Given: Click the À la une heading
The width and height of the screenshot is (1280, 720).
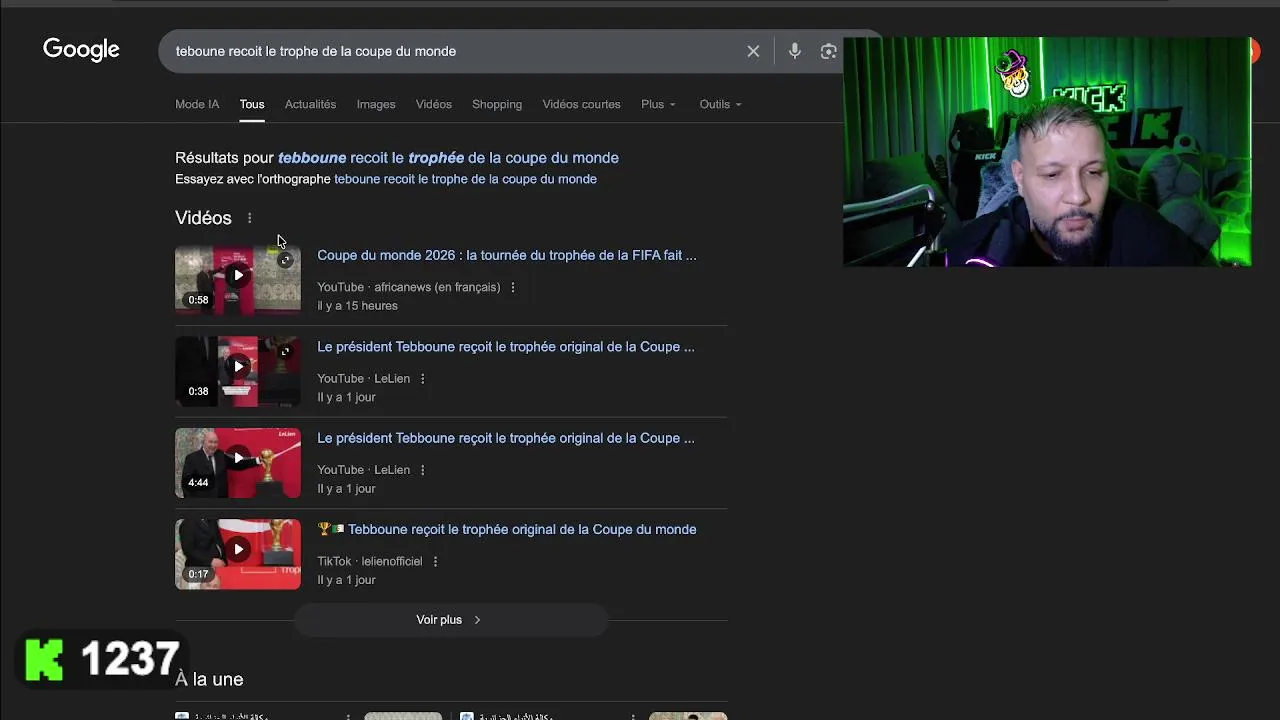Looking at the screenshot, I should click(x=209, y=679).
